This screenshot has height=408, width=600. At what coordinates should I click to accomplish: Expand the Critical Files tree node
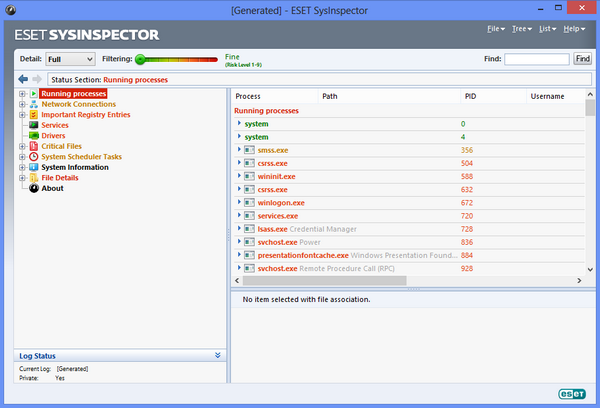[22, 146]
